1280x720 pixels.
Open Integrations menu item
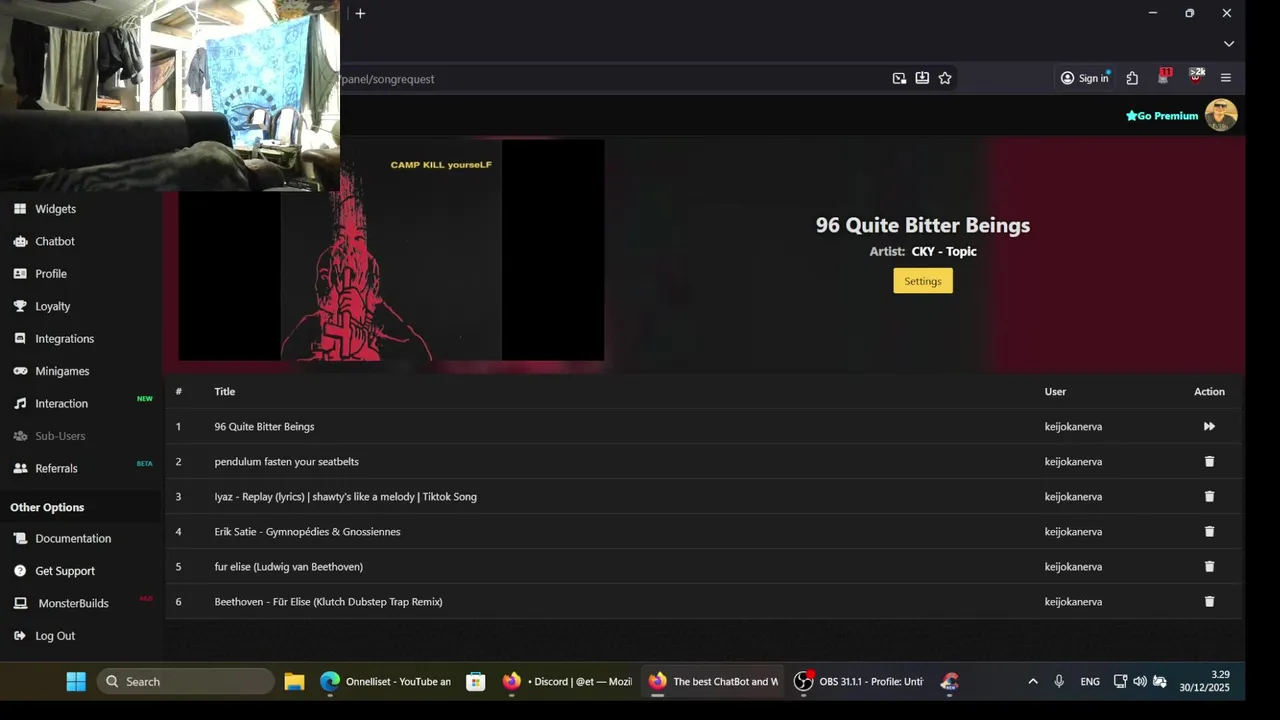(x=64, y=339)
